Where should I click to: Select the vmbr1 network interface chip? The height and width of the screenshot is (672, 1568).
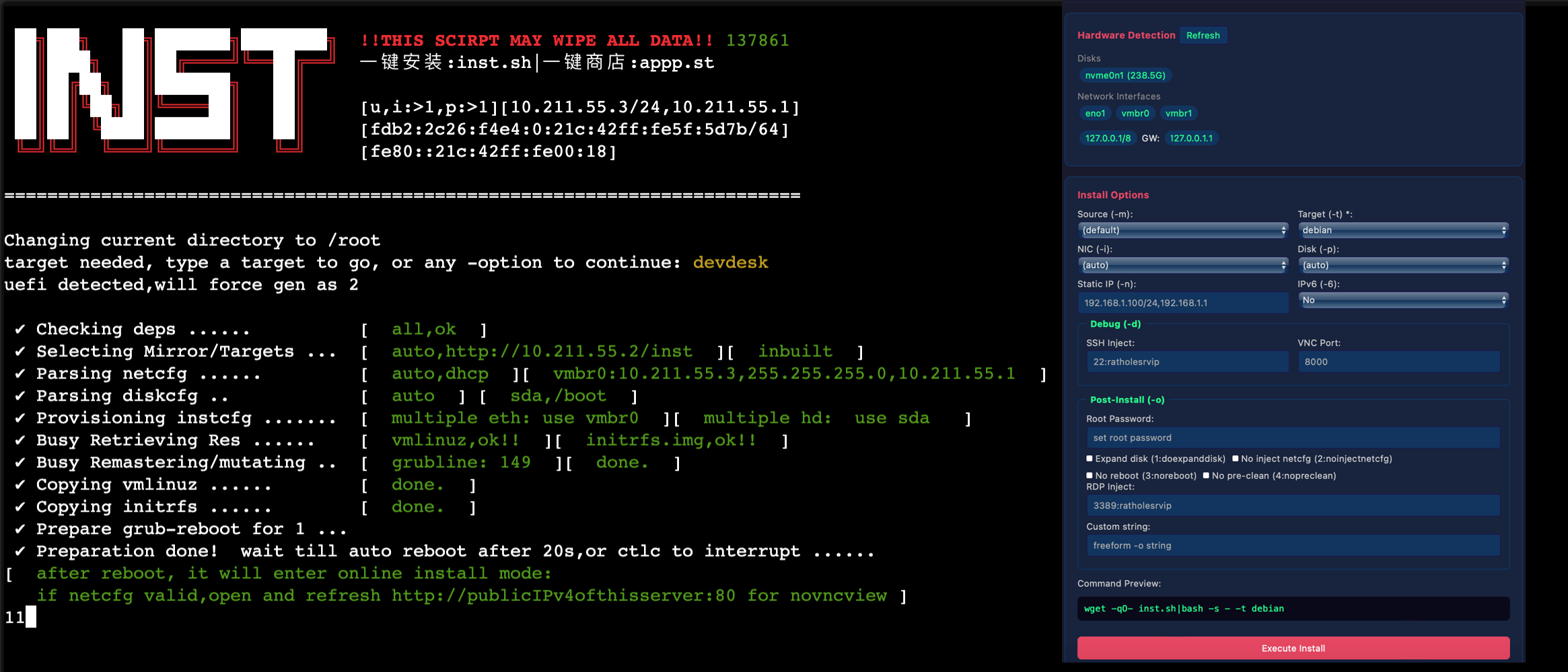(1178, 113)
